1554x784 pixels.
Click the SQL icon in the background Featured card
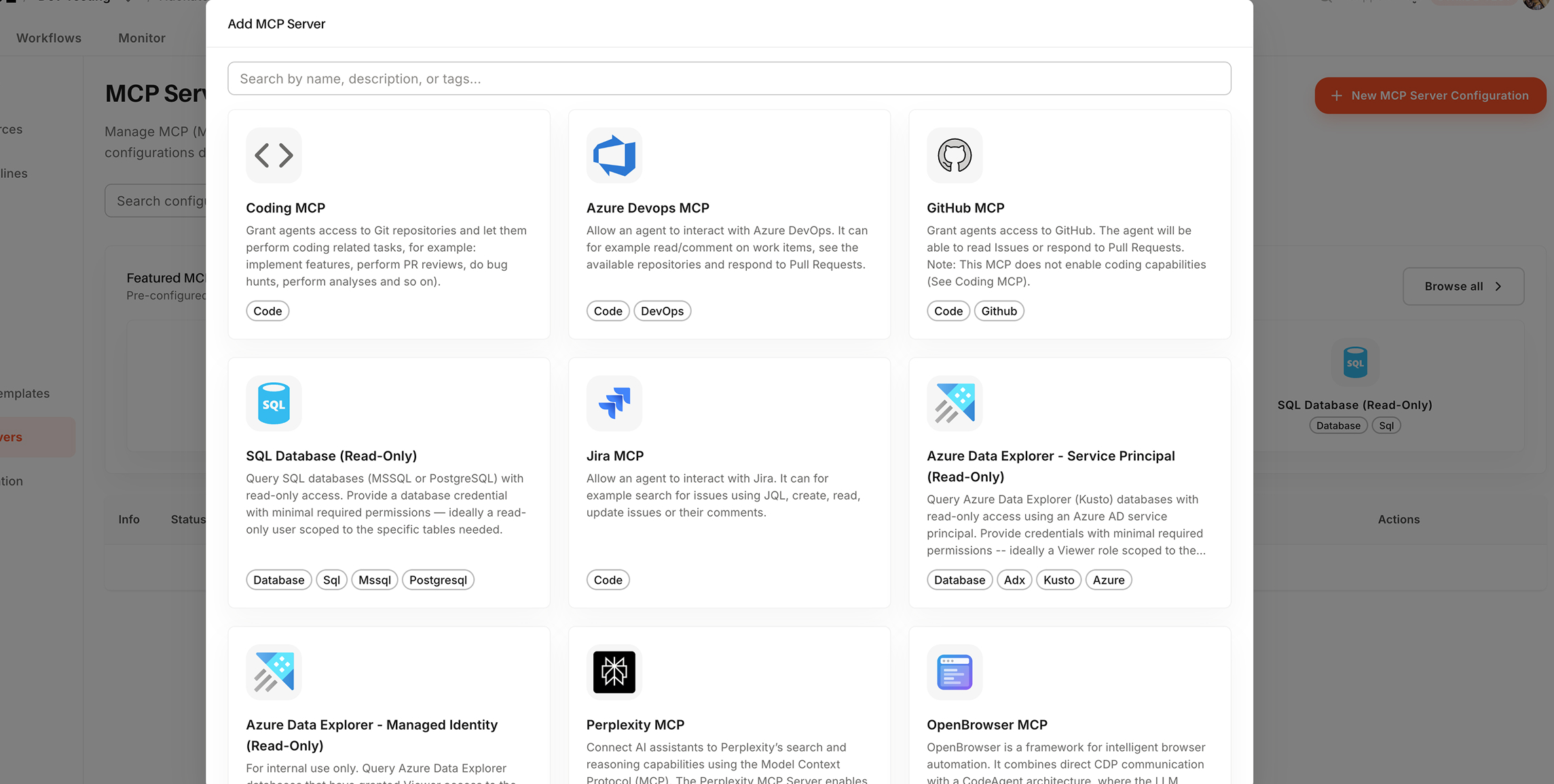pos(1355,362)
